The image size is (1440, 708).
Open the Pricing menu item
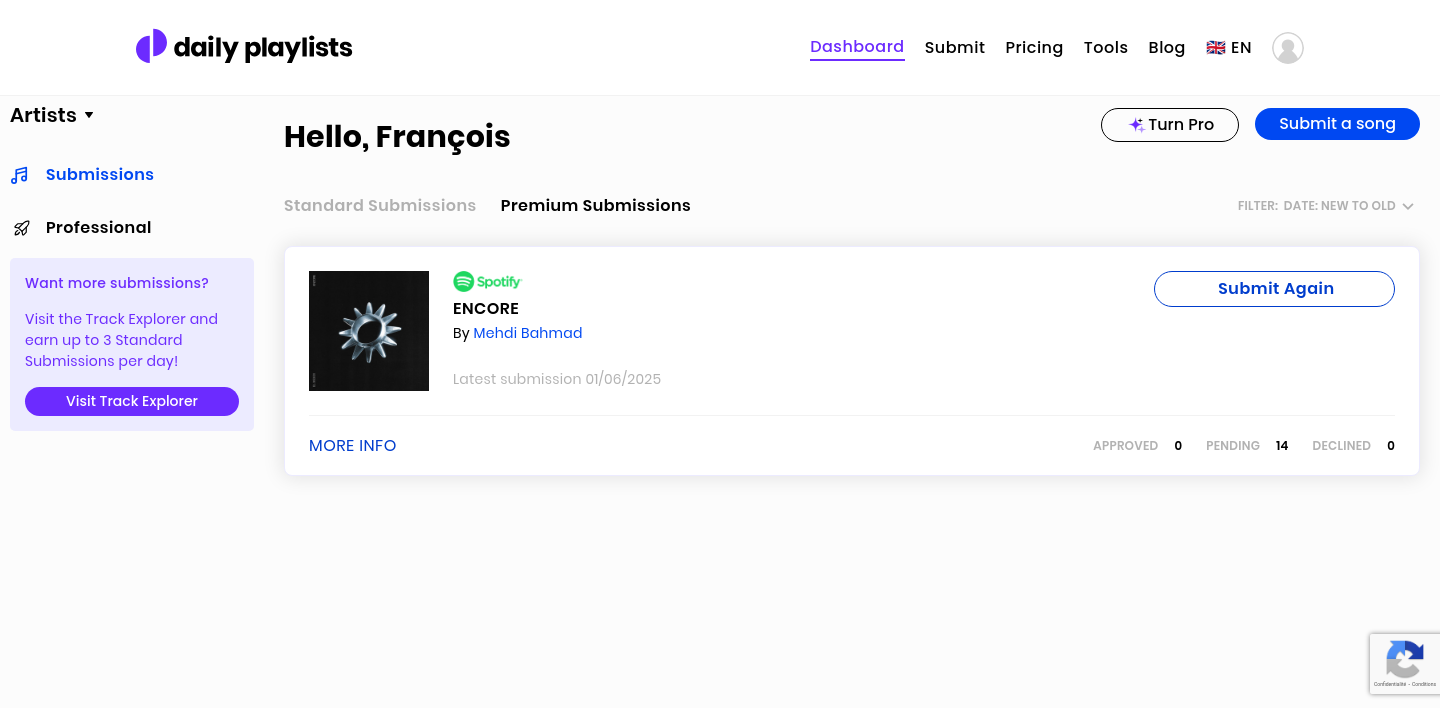point(1034,48)
